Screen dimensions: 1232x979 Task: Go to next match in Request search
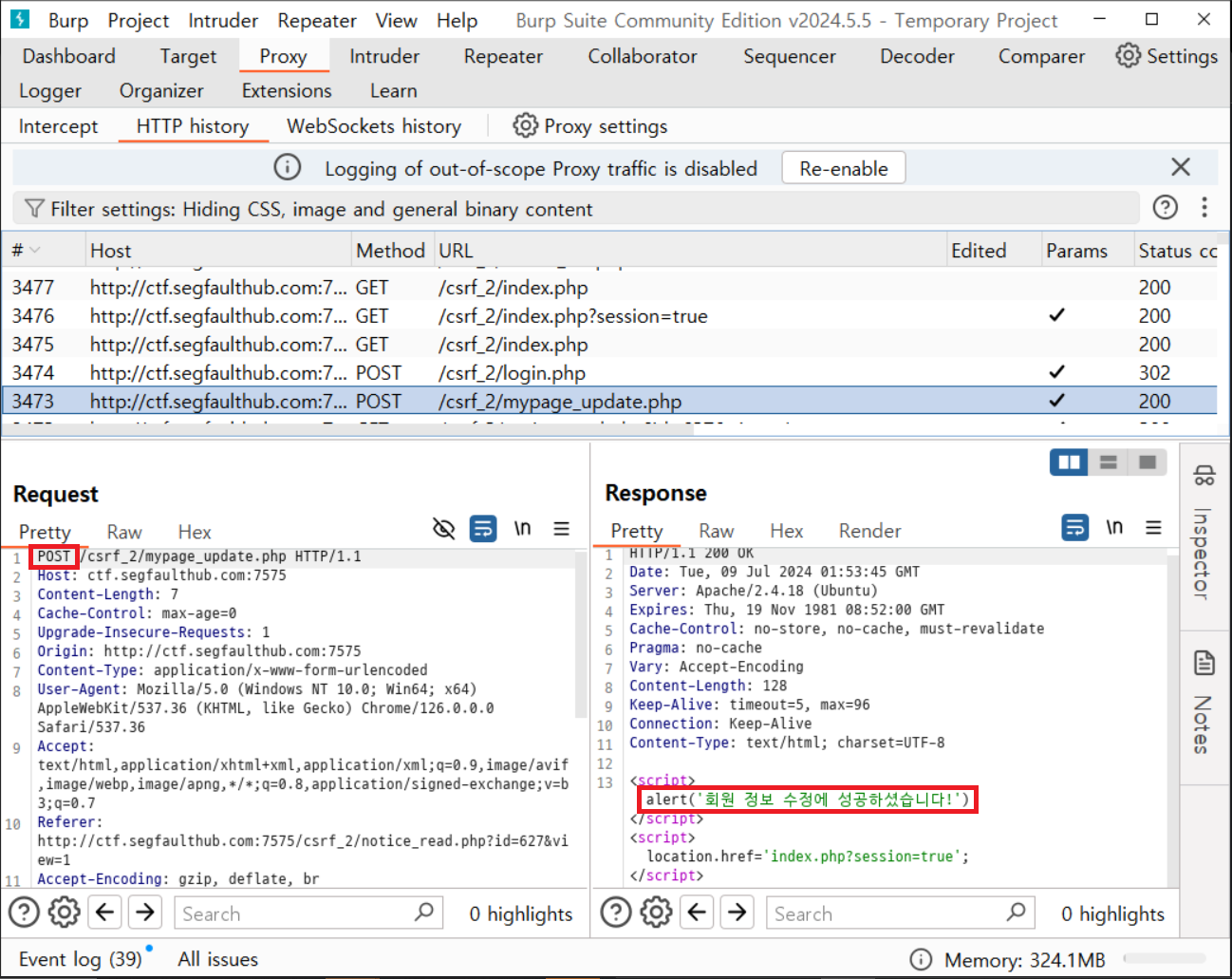[145, 913]
